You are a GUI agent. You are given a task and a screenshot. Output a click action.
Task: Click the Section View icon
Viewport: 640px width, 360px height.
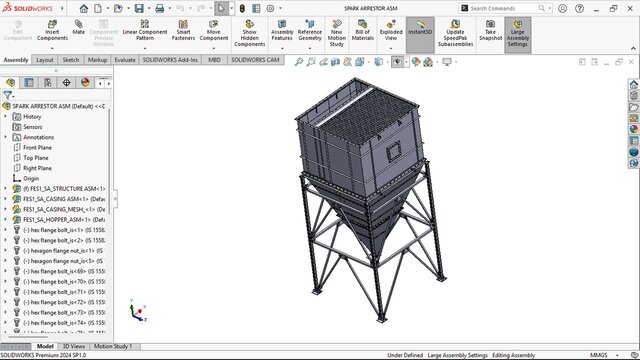click(335, 62)
